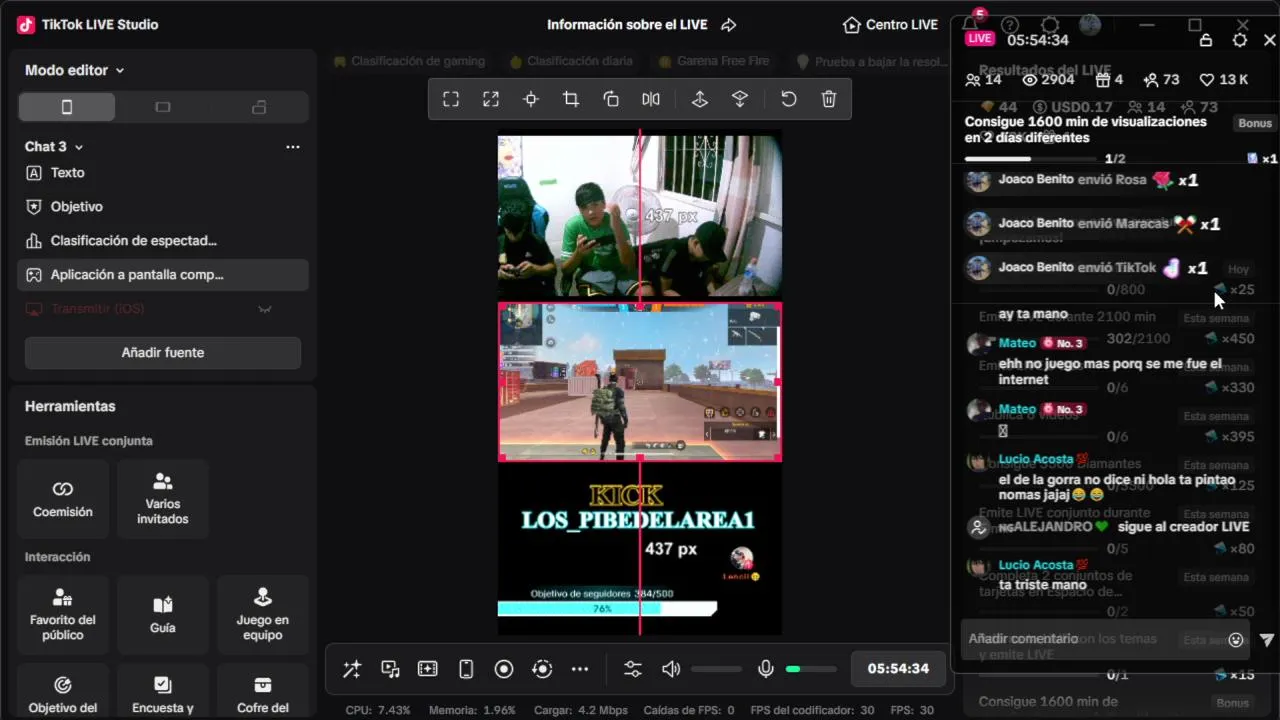
Task: Close the floating chat overlay
Action: click(1270, 40)
